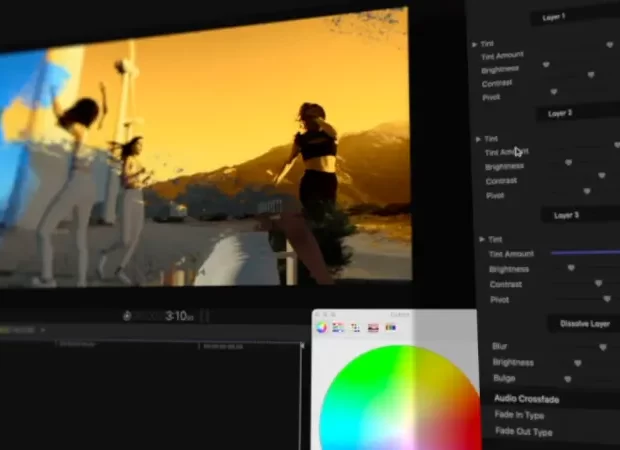Click the arrow next to the timeline index label
Screen dimensions: 620x450
(43, 330)
